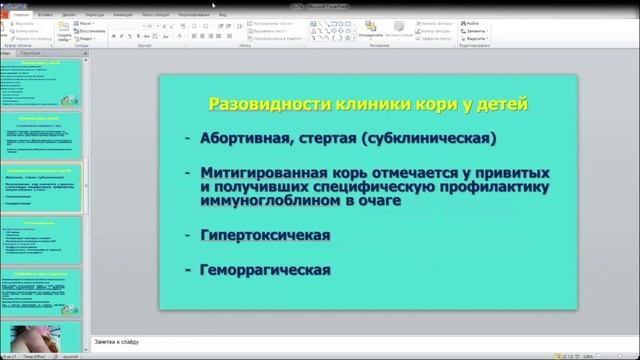Screen dimensions: 640x360
Task: Open Экспресс-стили quick styles
Action: pos(399,29)
